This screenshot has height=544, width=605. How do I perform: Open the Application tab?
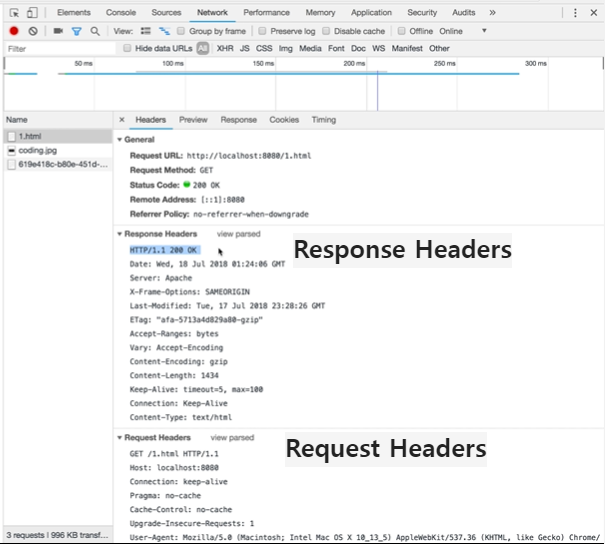371,13
